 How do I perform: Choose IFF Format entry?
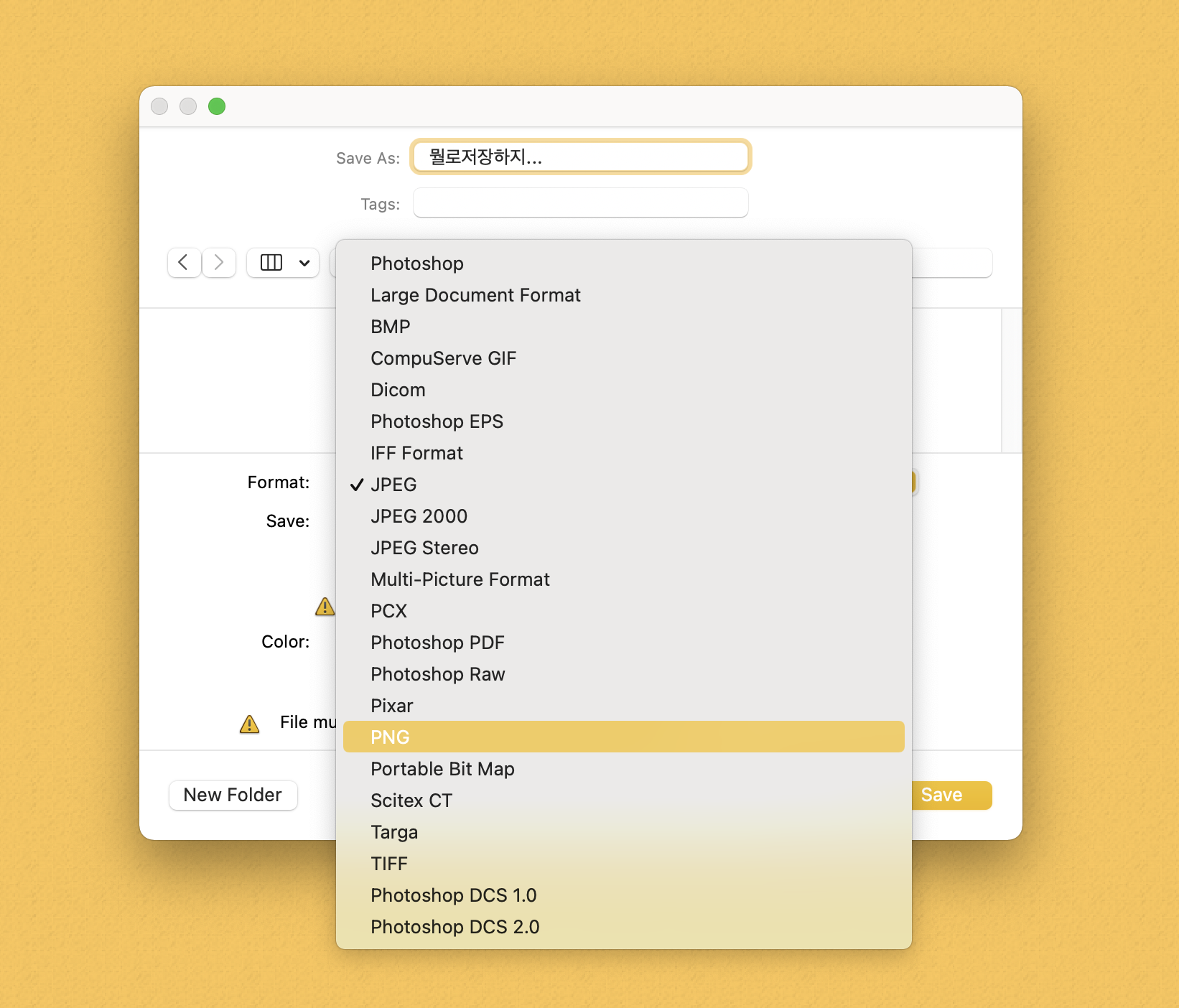coord(623,453)
